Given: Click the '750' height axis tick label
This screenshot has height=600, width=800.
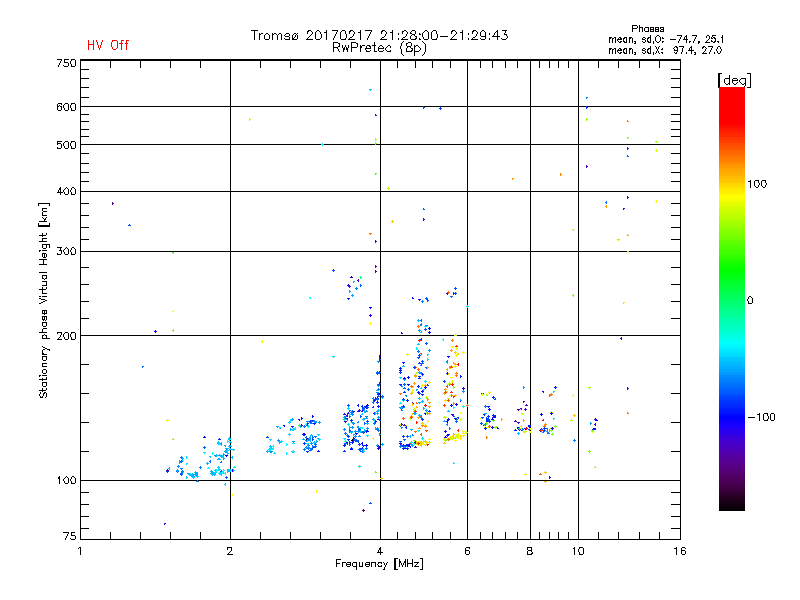Looking at the screenshot, I should [66, 63].
